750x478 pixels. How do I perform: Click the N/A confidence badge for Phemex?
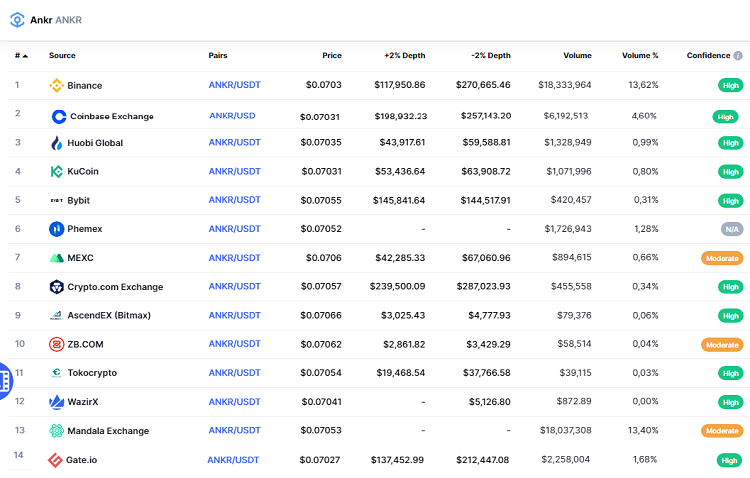point(732,229)
